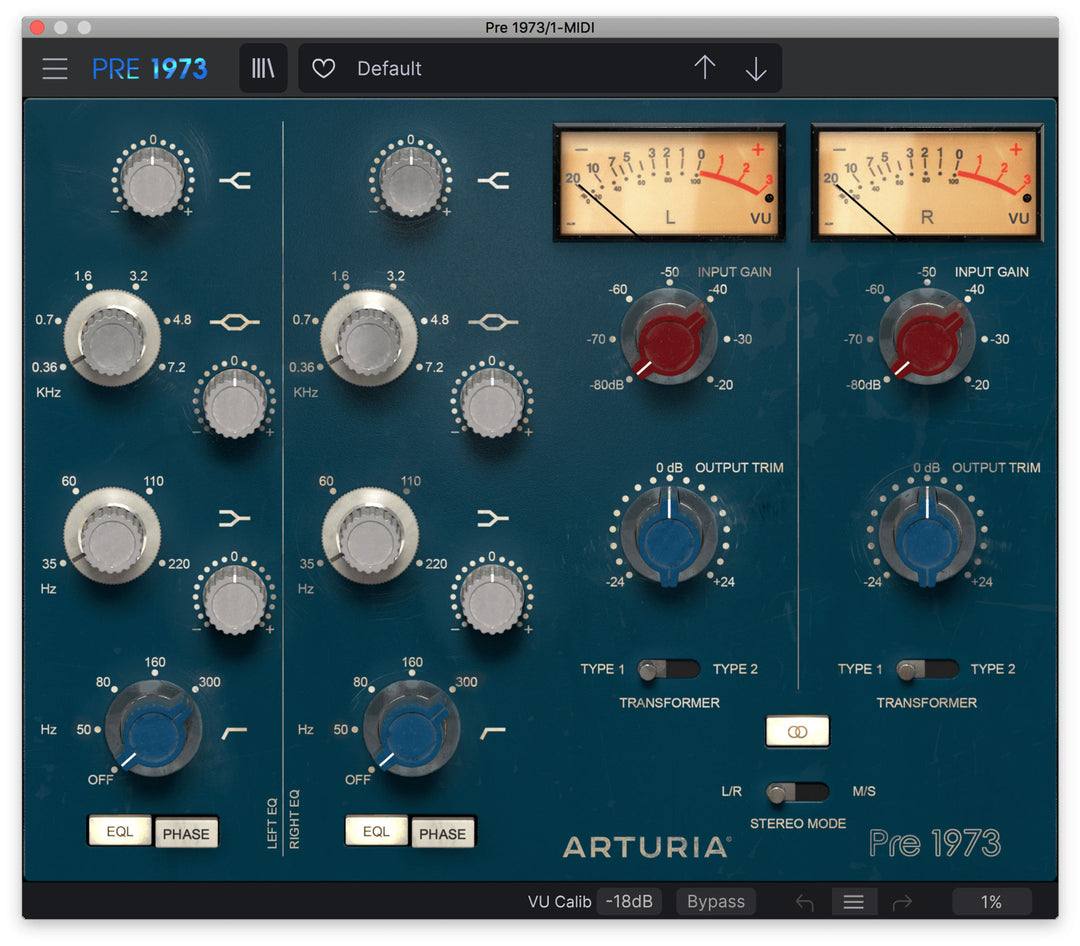The image size is (1080, 946).
Task: Click the Left EQ mid frequency KHz knob
Action: [x=112, y=339]
